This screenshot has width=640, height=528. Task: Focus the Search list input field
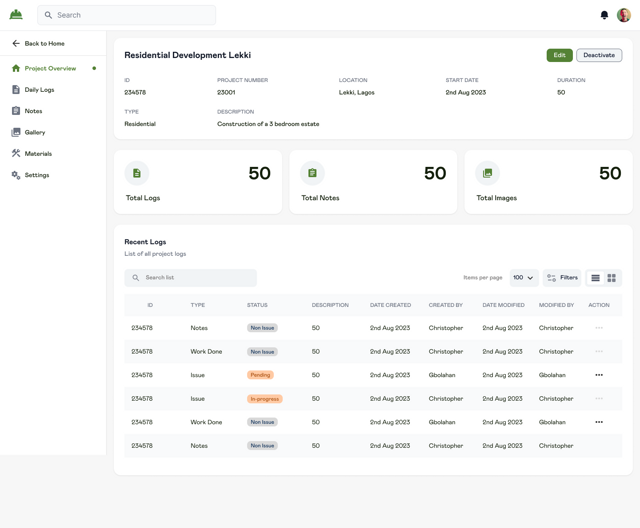(x=195, y=278)
